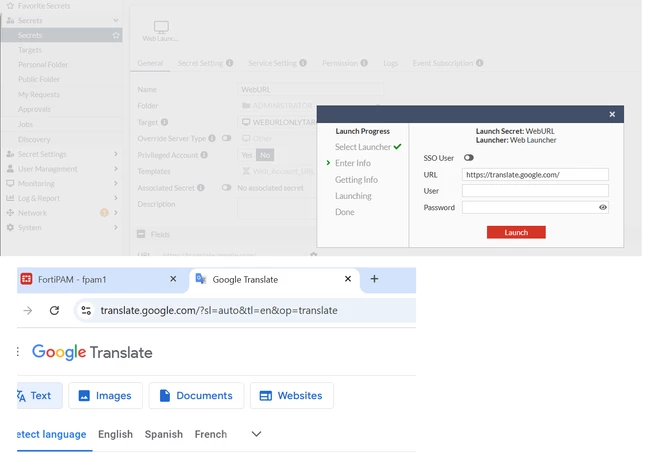The width and height of the screenshot is (650, 459).
Task: Open Personal Folder in sidebar
Action: [43, 64]
